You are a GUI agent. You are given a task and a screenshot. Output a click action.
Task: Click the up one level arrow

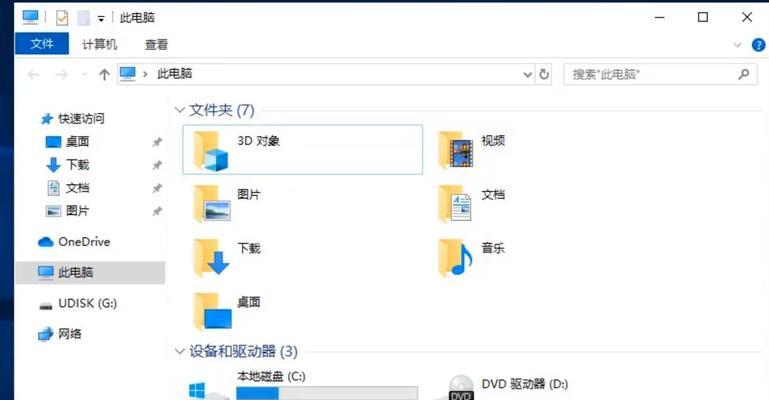click(104, 75)
